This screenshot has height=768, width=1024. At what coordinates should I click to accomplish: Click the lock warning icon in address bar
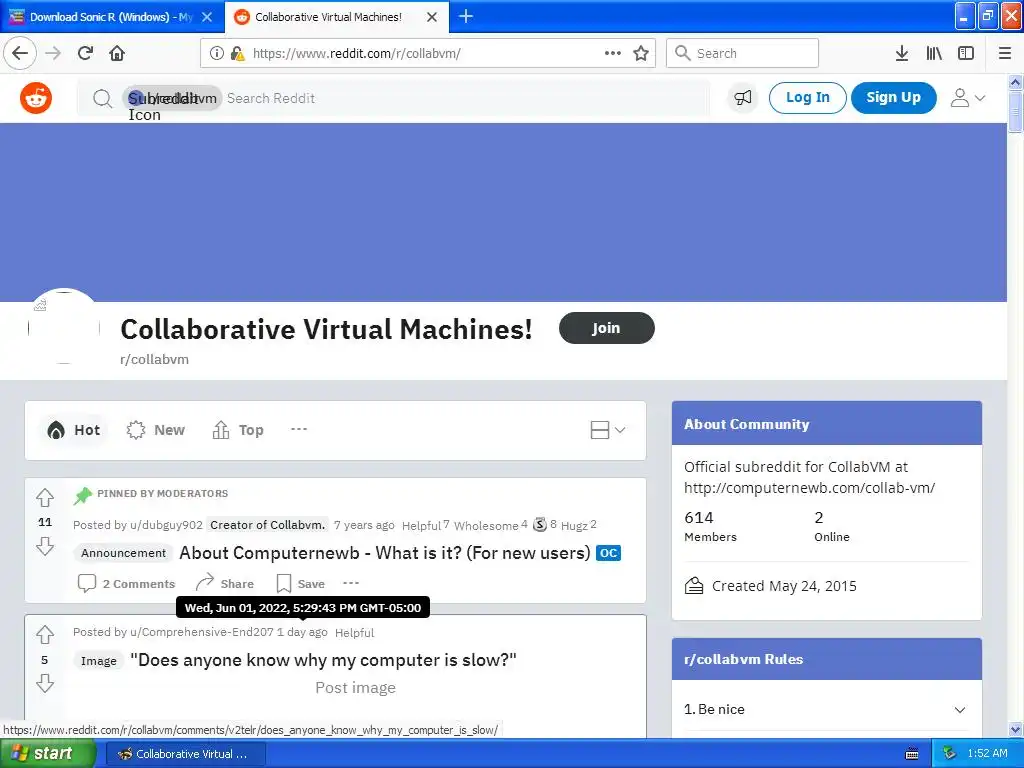point(238,53)
